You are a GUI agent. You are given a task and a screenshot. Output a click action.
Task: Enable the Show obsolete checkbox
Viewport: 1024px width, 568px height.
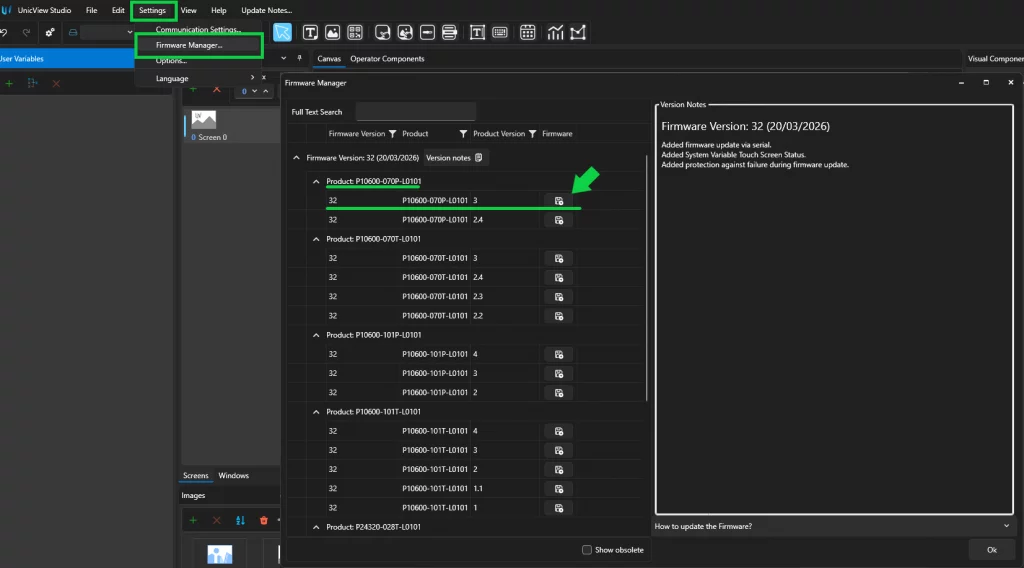(586, 550)
